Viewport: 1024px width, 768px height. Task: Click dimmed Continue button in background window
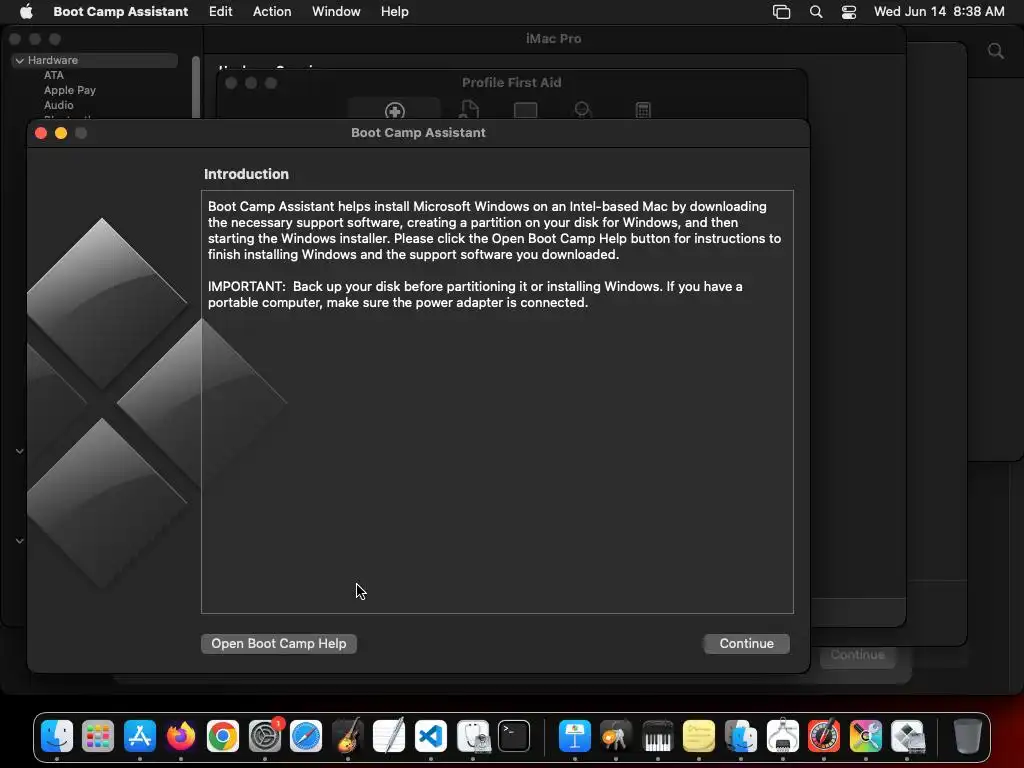[857, 654]
